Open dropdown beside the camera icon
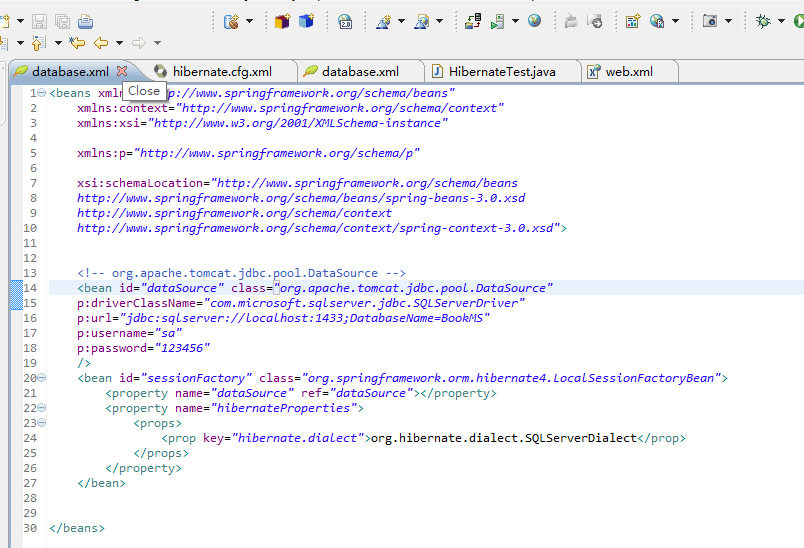The image size is (804, 548). click(728, 22)
